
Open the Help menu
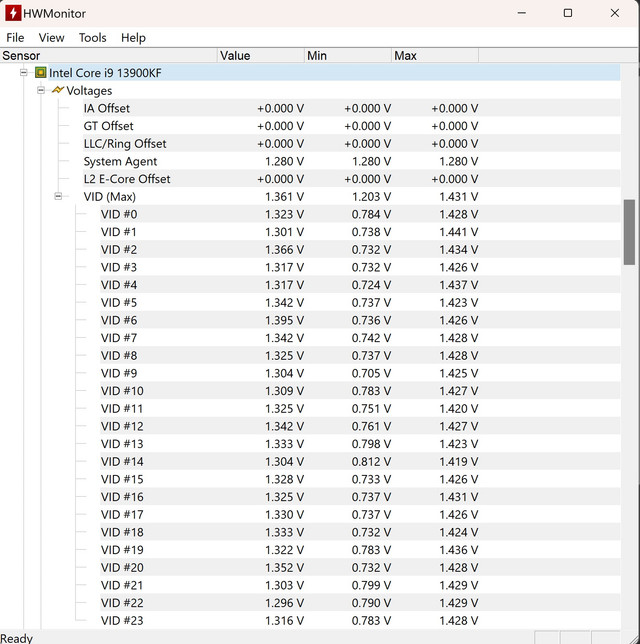coord(133,38)
